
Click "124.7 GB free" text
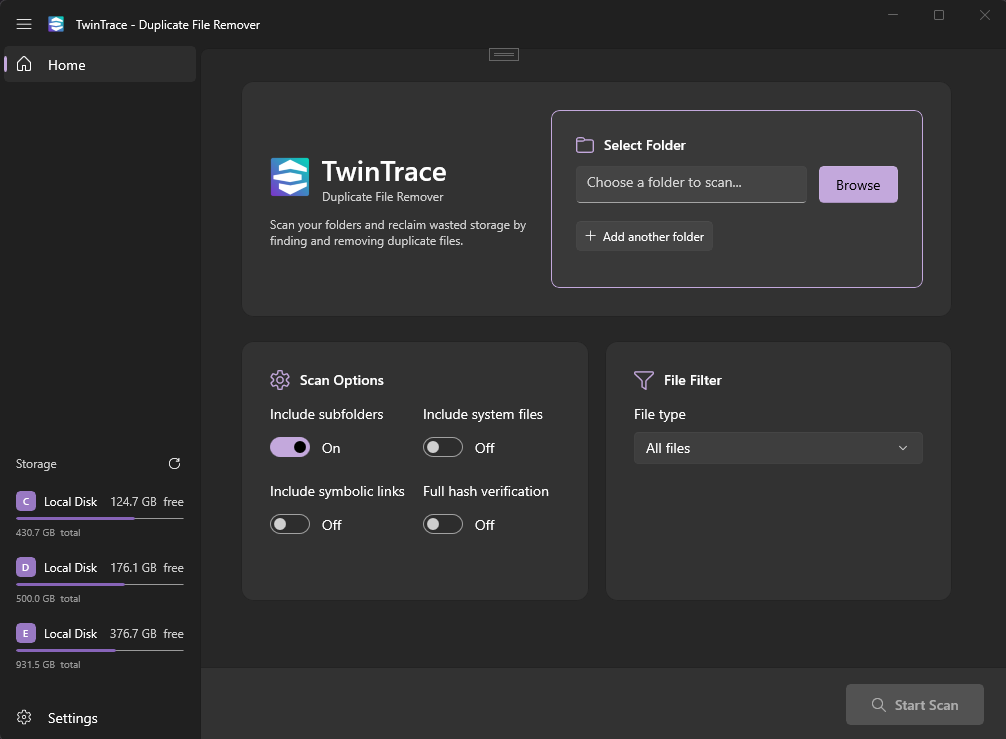[x=147, y=502]
